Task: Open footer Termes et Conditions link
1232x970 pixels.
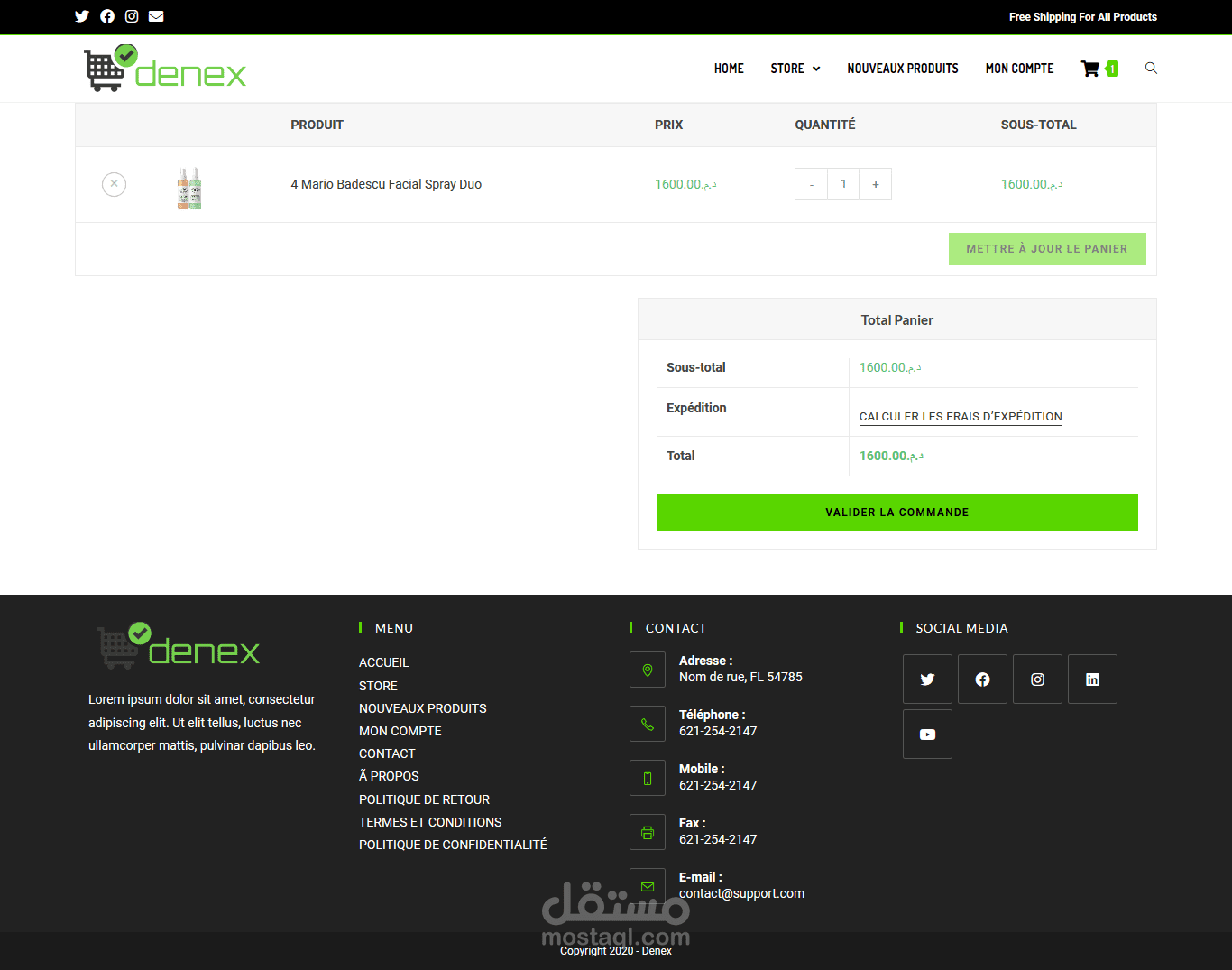Action: click(430, 822)
